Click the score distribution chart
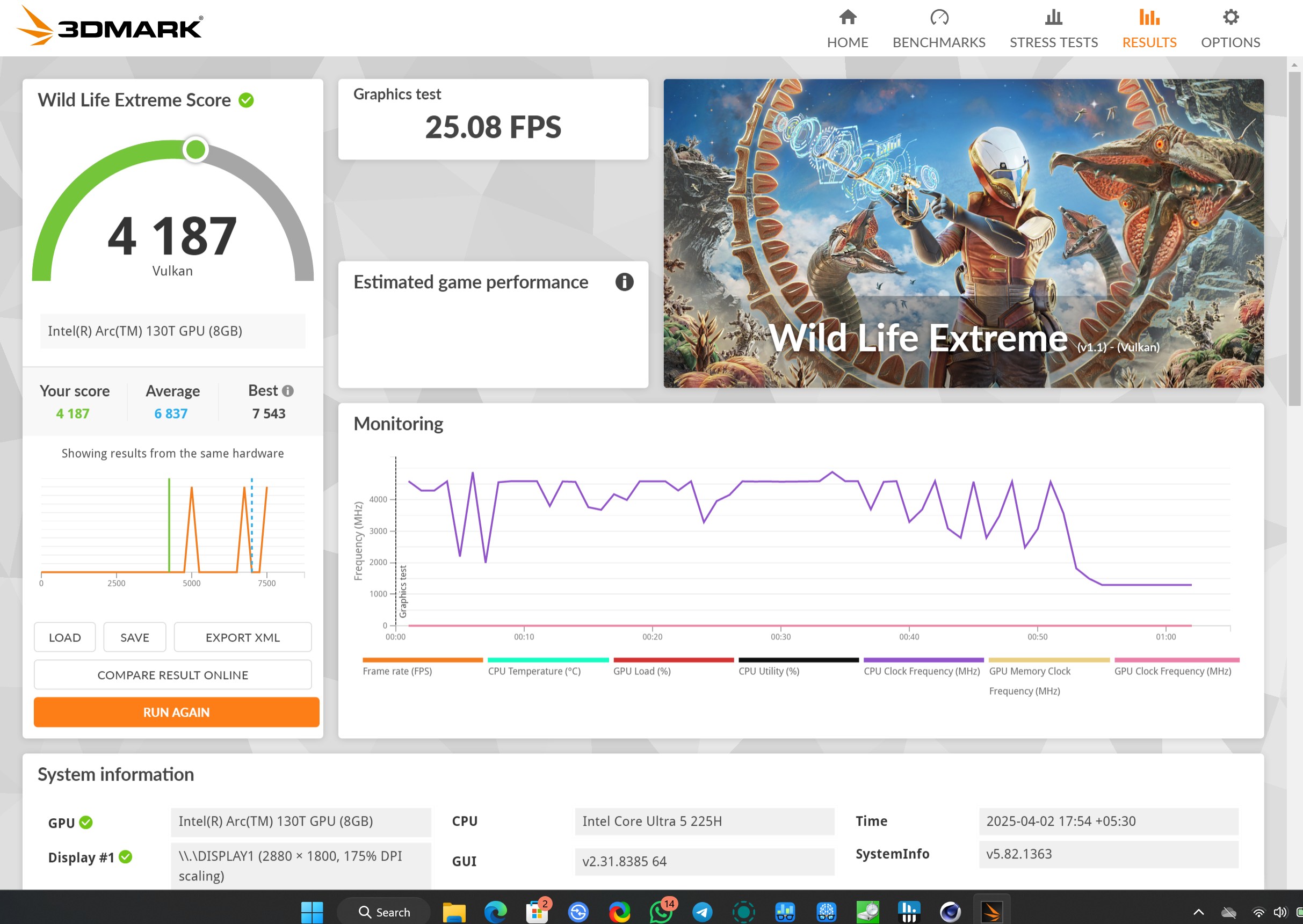The image size is (1303, 924). [172, 532]
